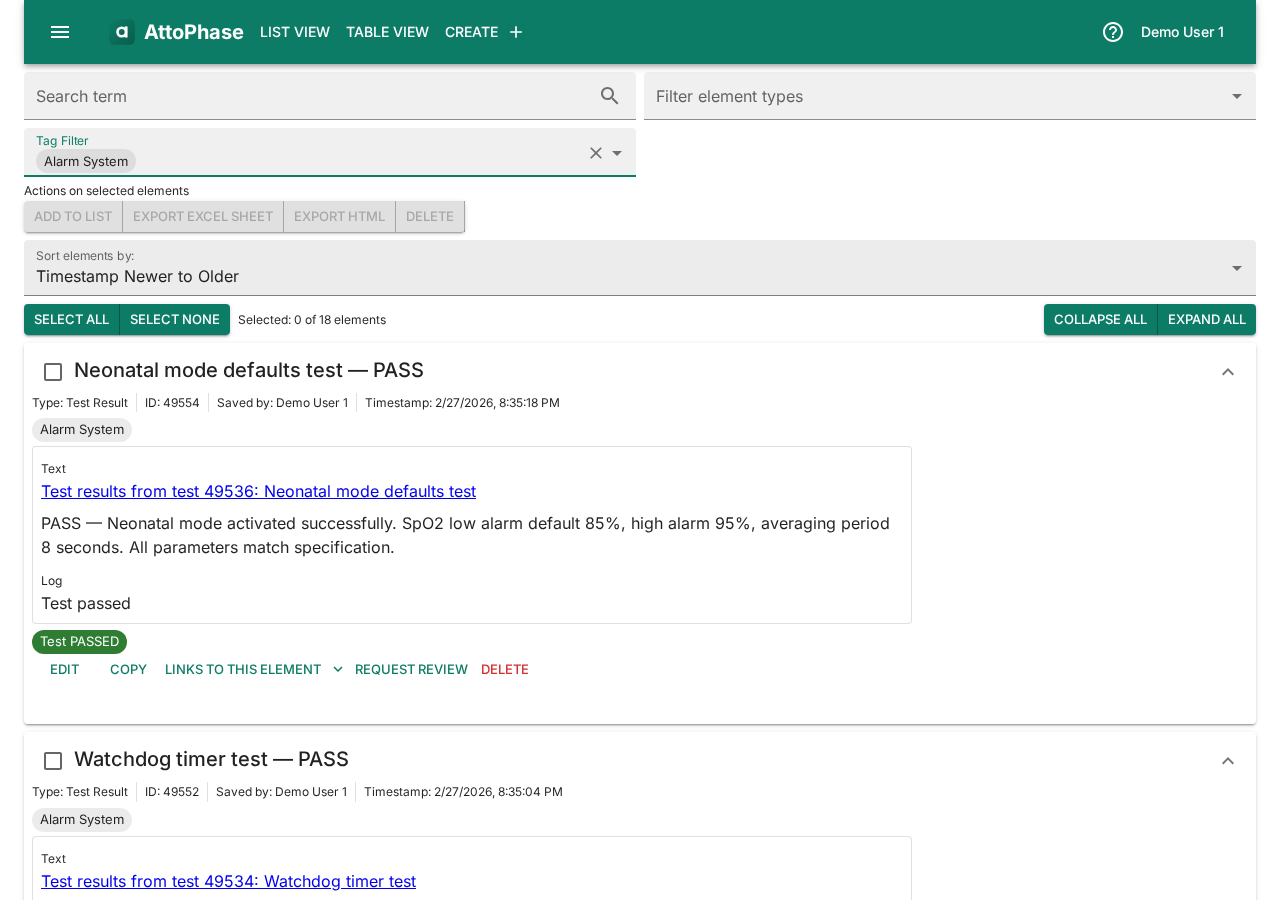Image resolution: width=1280 pixels, height=900 pixels.
Task: Click the plus icon next to CREATE
Action: (x=515, y=31)
